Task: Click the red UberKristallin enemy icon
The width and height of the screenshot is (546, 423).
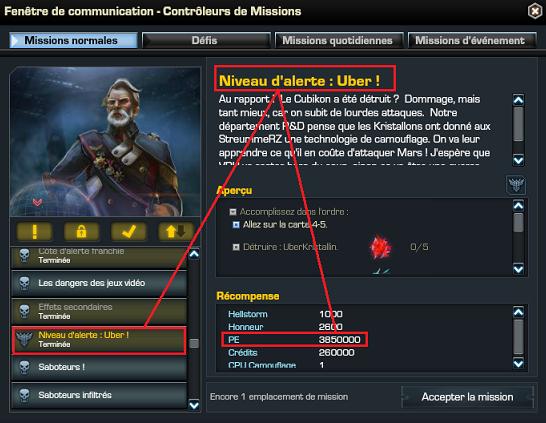Action: (380, 248)
